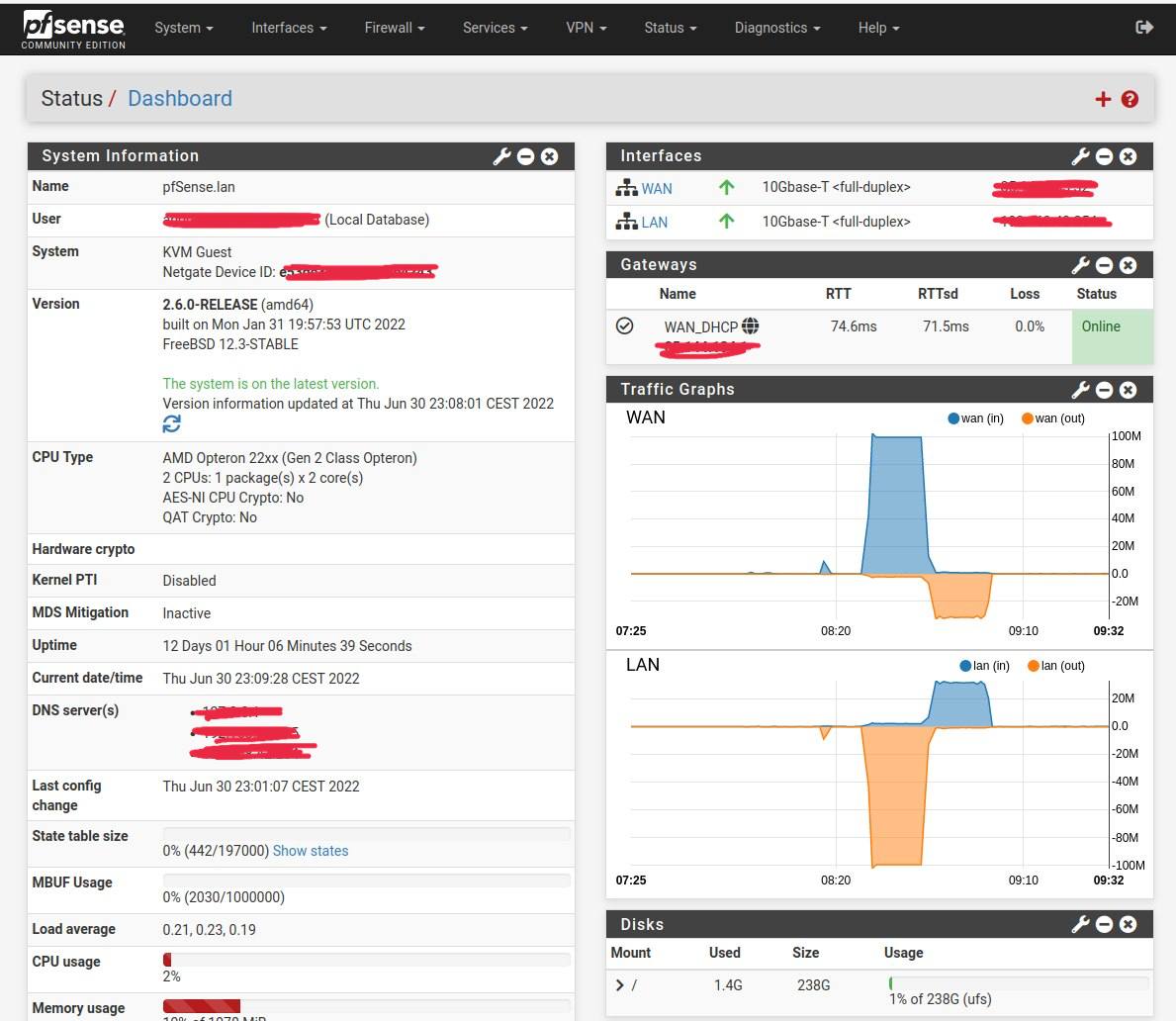
Task: Refresh version information with the reload icon
Action: point(172,423)
